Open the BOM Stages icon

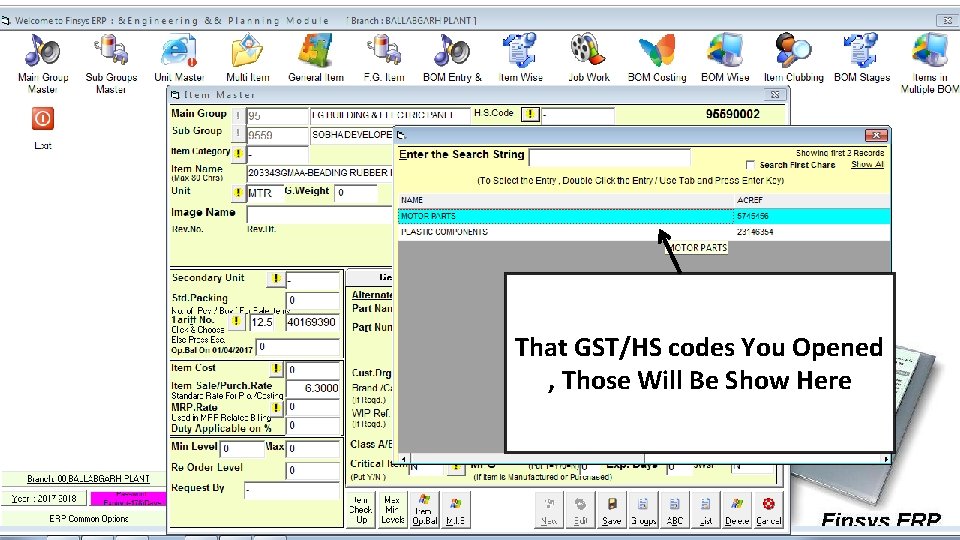click(x=861, y=51)
